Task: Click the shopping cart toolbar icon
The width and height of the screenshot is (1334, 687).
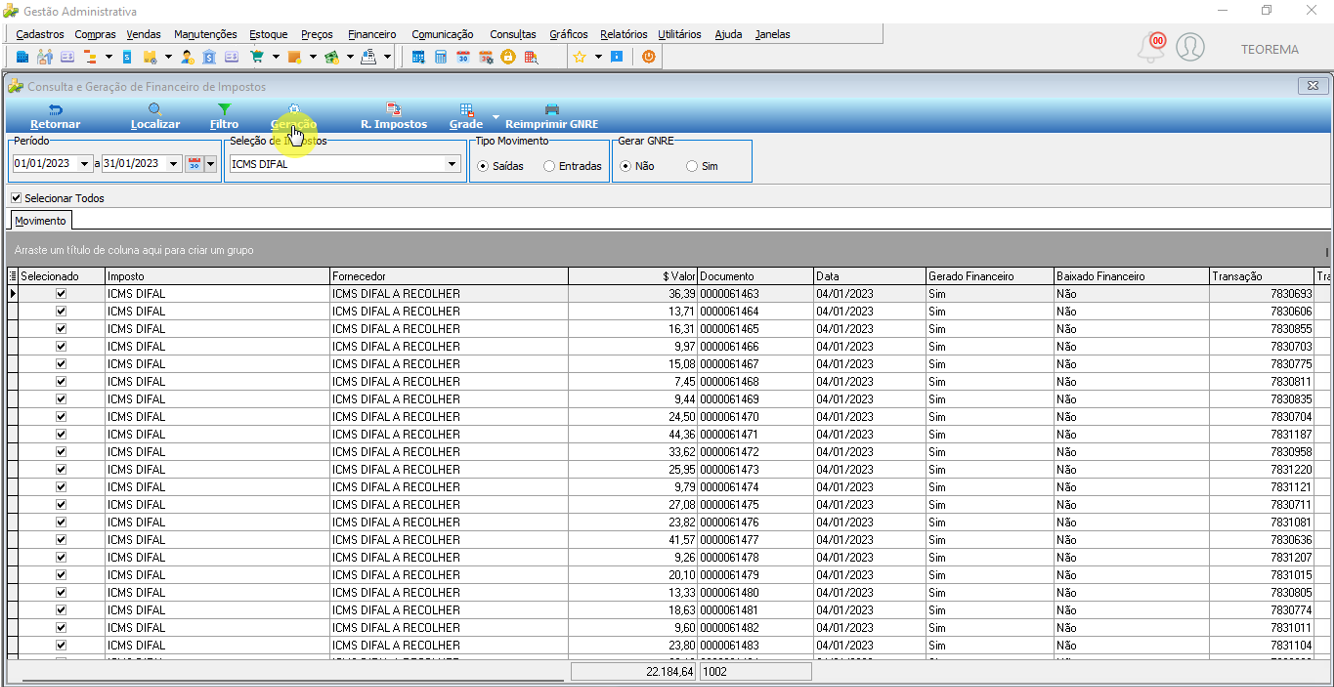Action: tap(257, 57)
